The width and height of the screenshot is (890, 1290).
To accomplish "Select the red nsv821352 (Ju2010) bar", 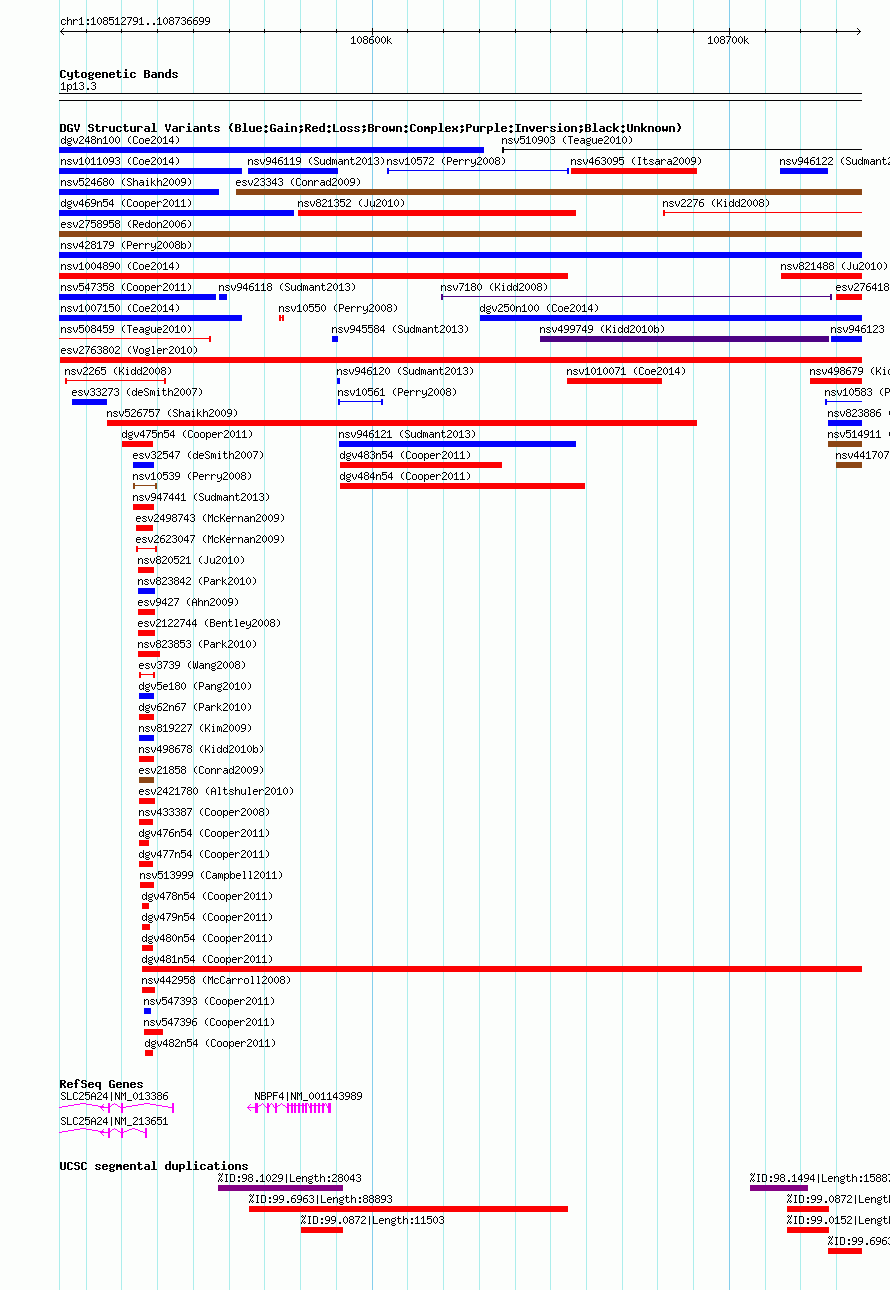I will click(x=437, y=213).
